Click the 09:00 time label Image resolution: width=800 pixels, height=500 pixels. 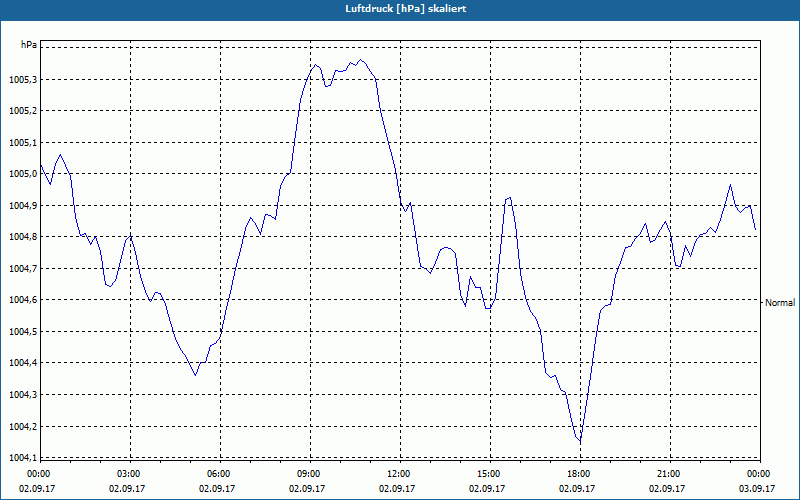click(x=310, y=474)
